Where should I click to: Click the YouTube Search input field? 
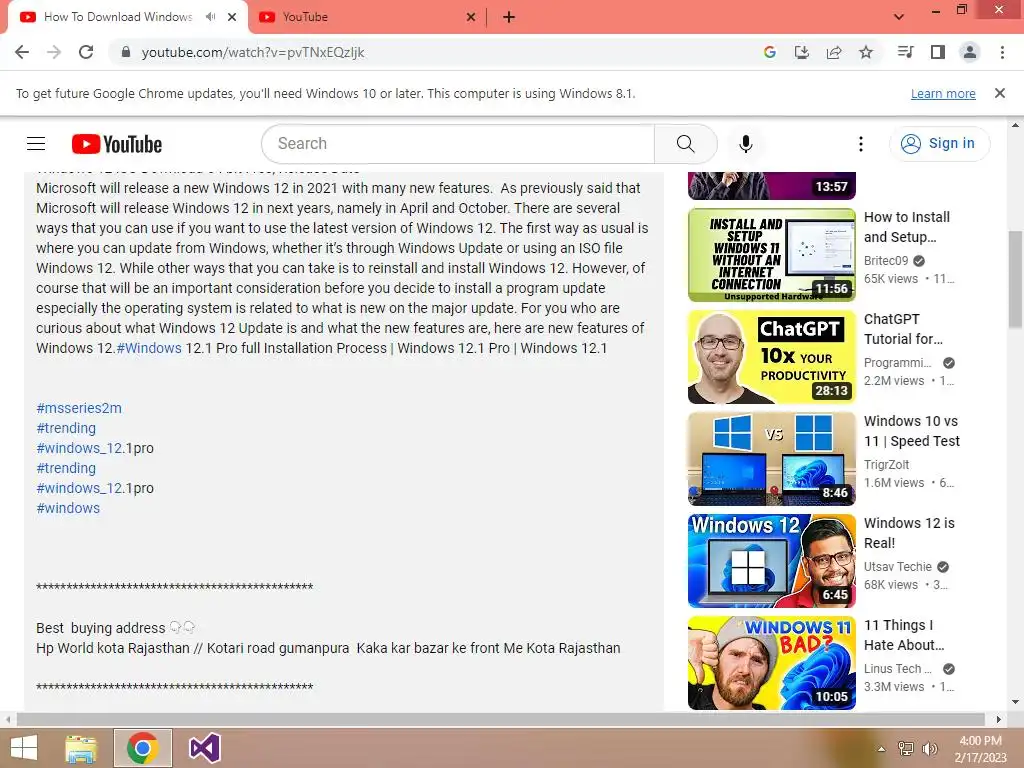(458, 144)
